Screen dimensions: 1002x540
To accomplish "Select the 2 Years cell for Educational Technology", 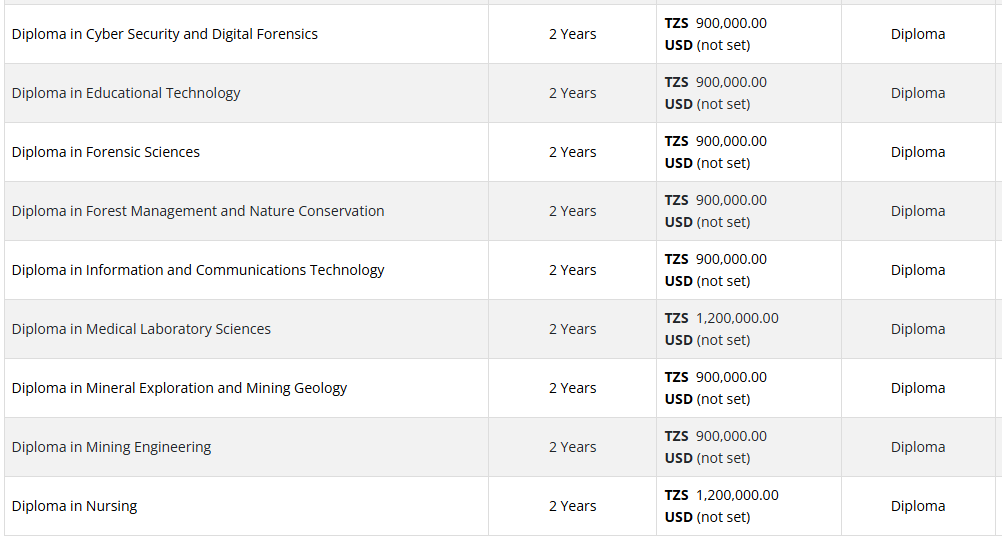I will tap(572, 93).
